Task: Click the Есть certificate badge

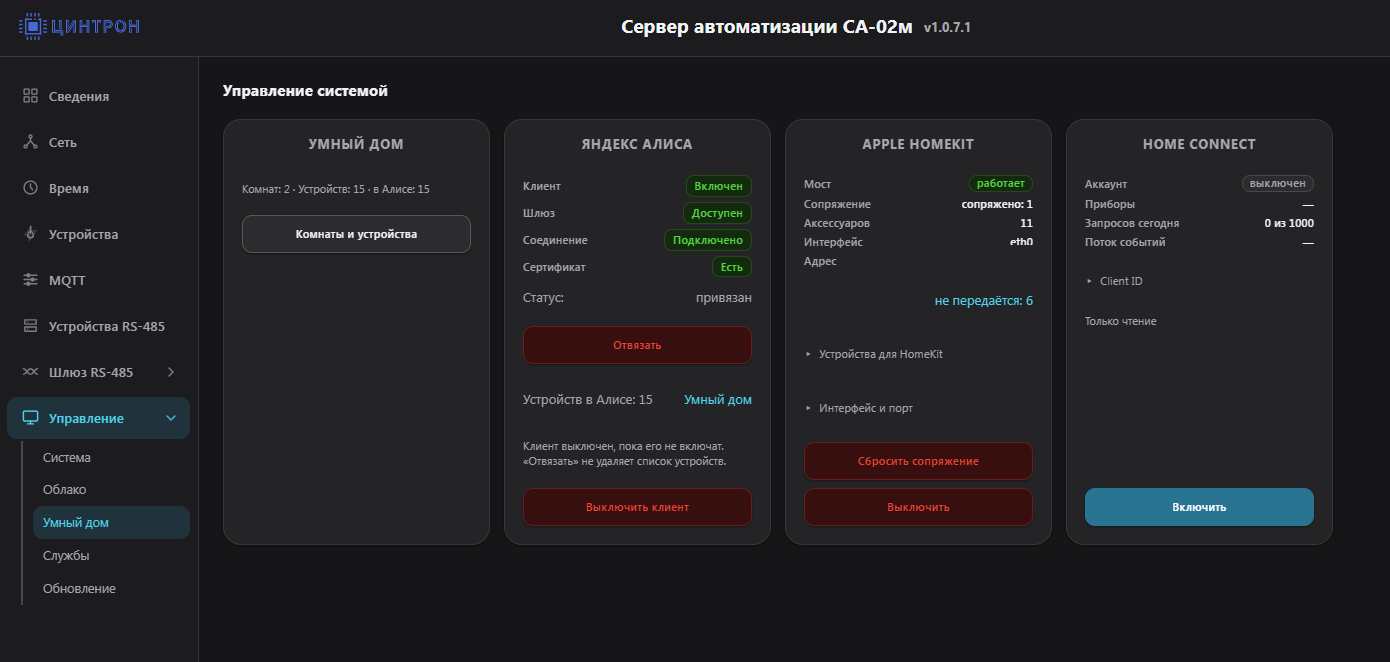Action: [x=732, y=267]
